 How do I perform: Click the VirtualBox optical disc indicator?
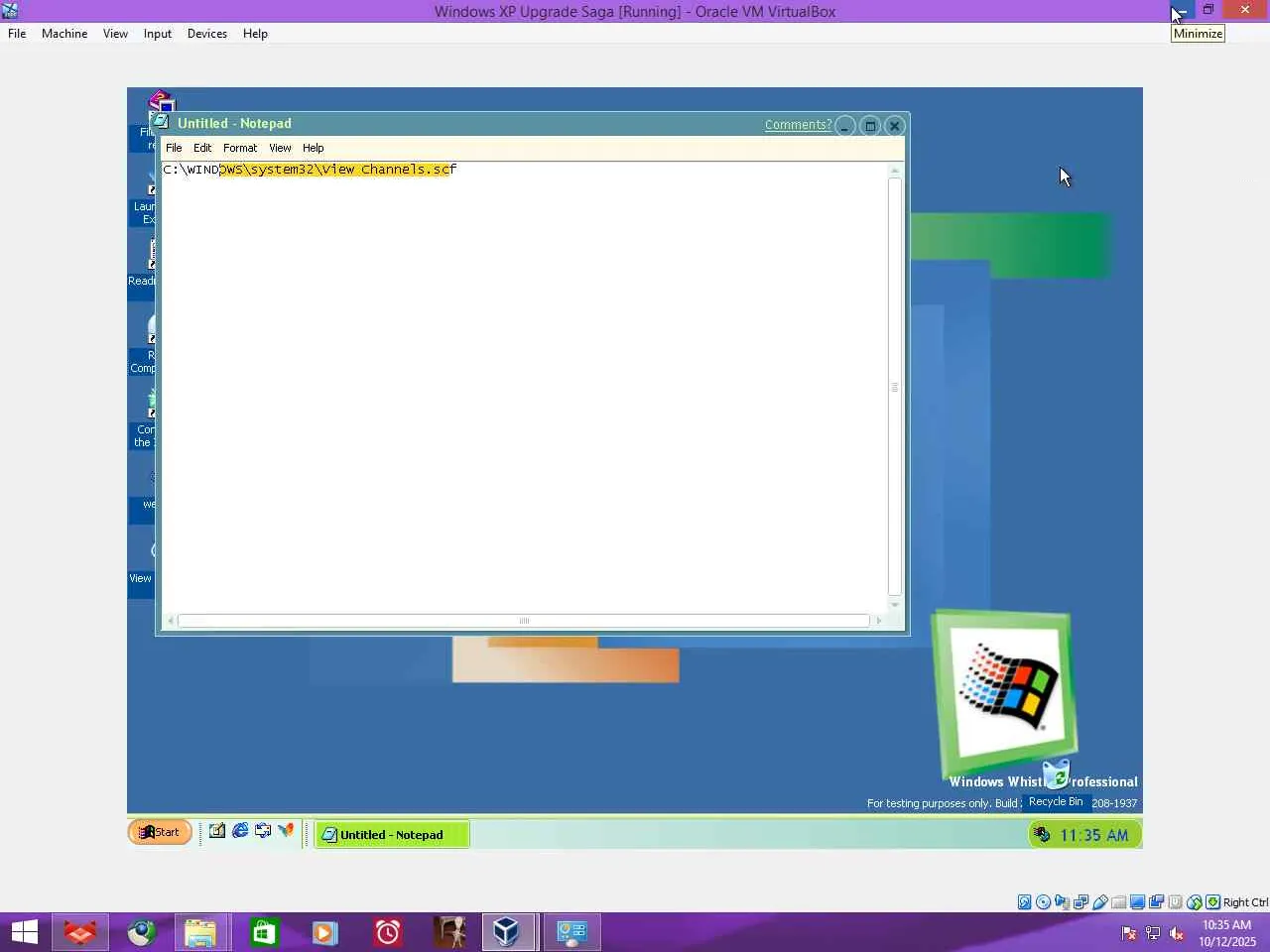pyautogui.click(x=1044, y=902)
